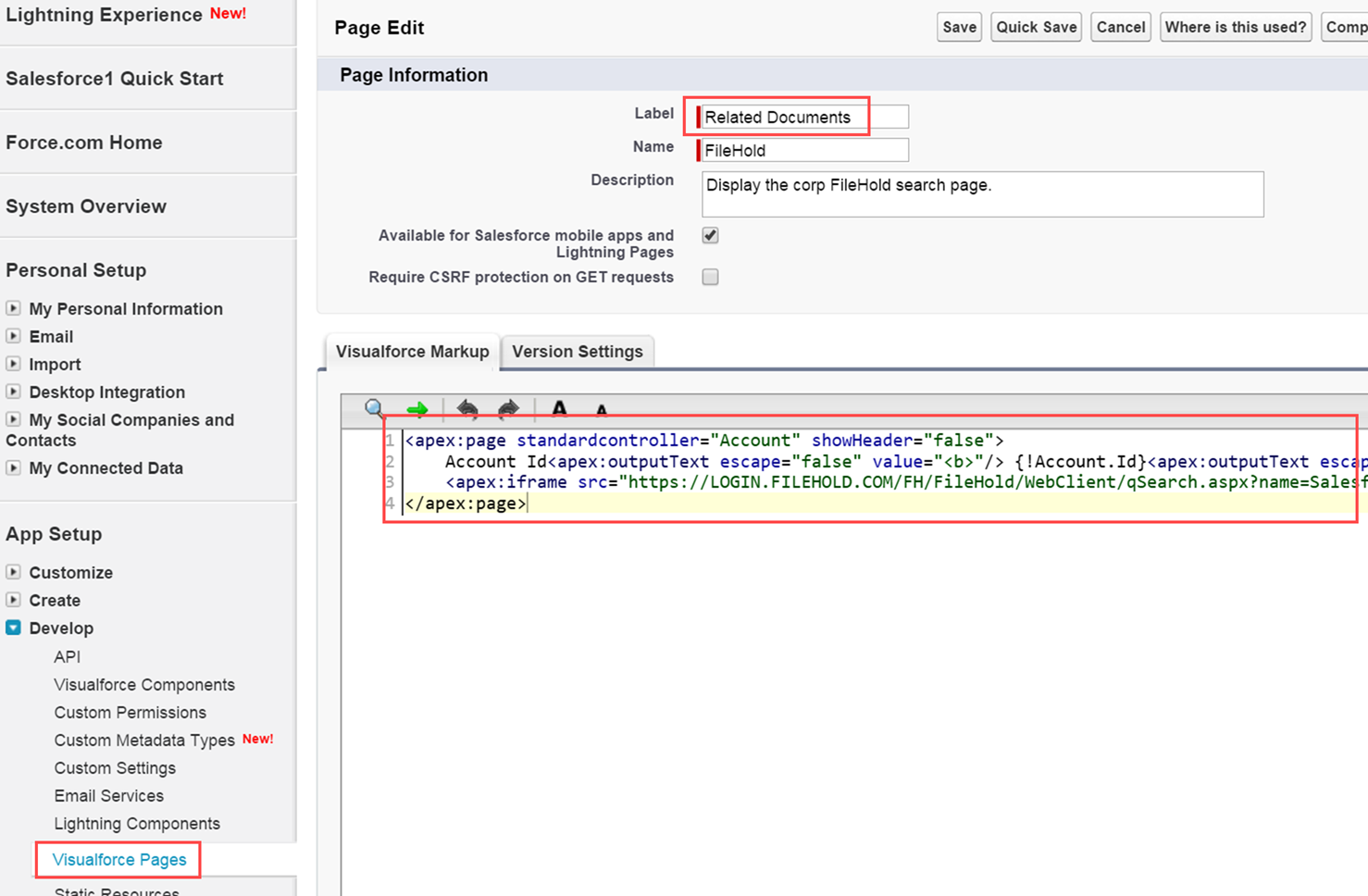Click the undo icon in the markup editor
The height and width of the screenshot is (896, 1368).
tap(467, 408)
